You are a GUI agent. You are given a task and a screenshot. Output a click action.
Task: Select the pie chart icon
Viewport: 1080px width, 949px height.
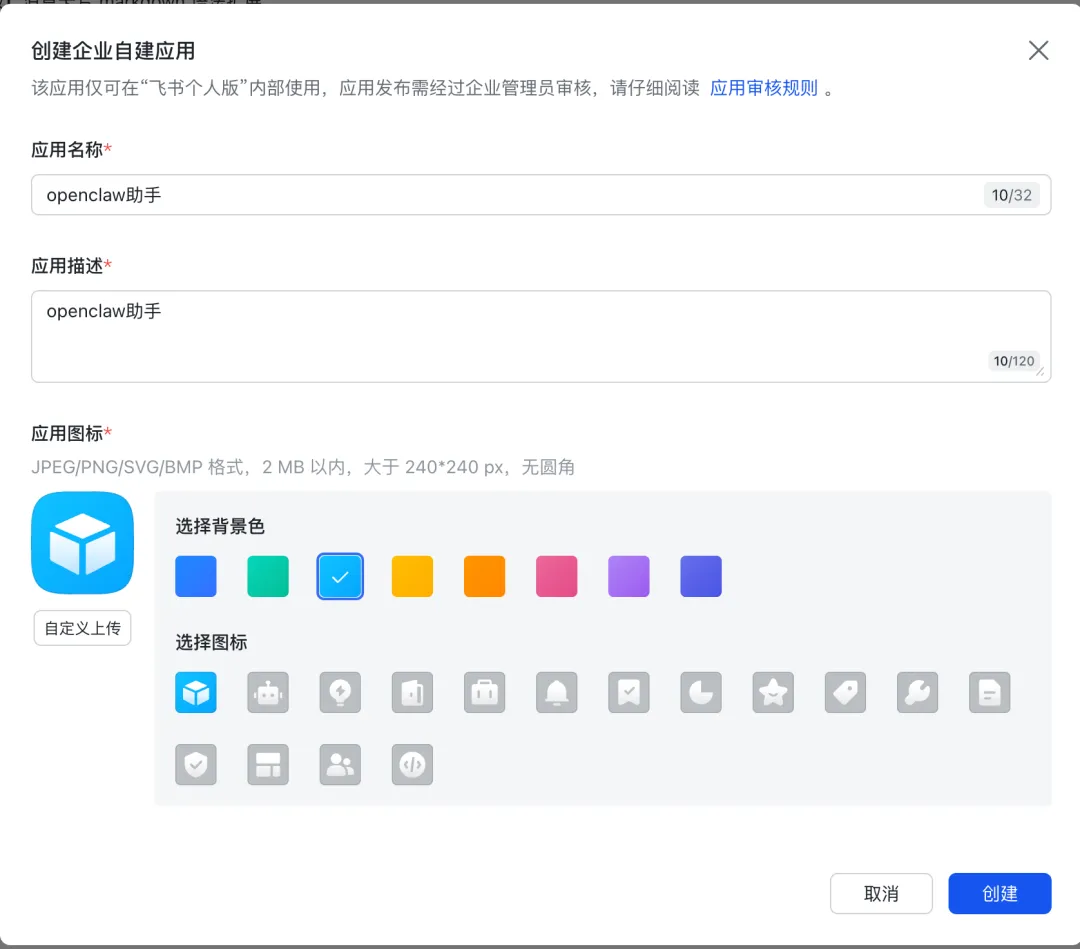click(701, 692)
